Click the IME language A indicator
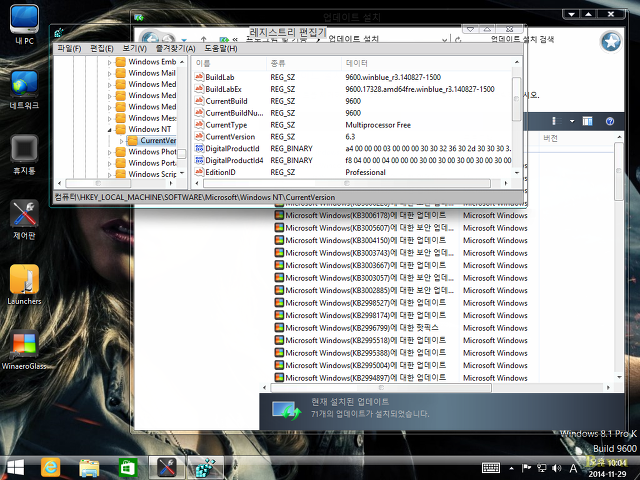The width and height of the screenshot is (640, 480). click(x=573, y=468)
